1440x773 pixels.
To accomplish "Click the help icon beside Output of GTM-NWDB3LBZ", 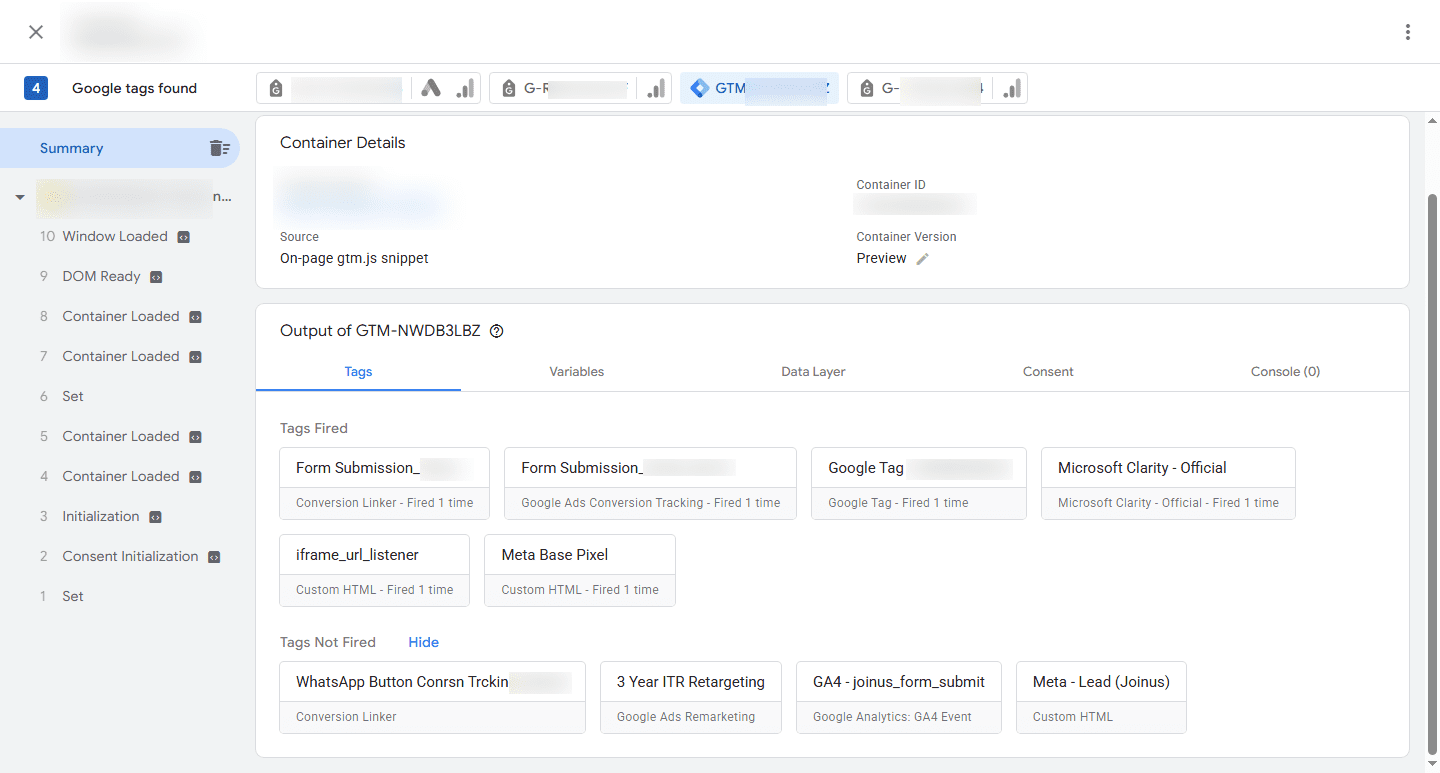I will pos(497,332).
